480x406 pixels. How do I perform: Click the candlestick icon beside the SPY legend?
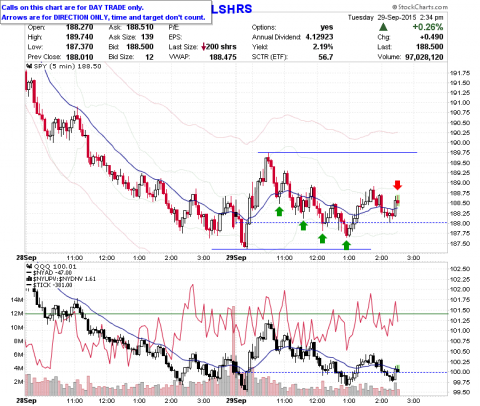pyautogui.click(x=30, y=66)
